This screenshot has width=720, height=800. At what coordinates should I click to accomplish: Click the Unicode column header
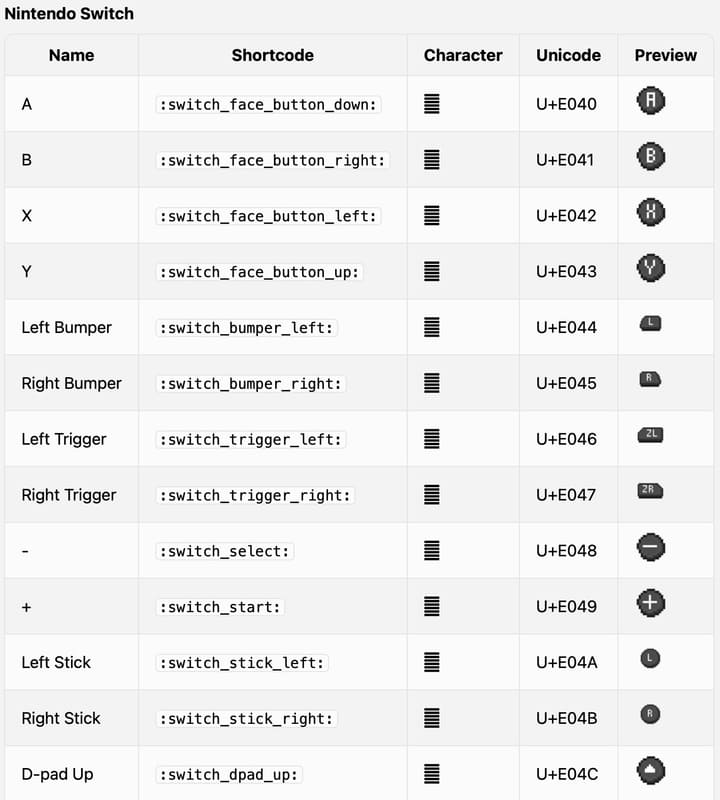pos(567,55)
